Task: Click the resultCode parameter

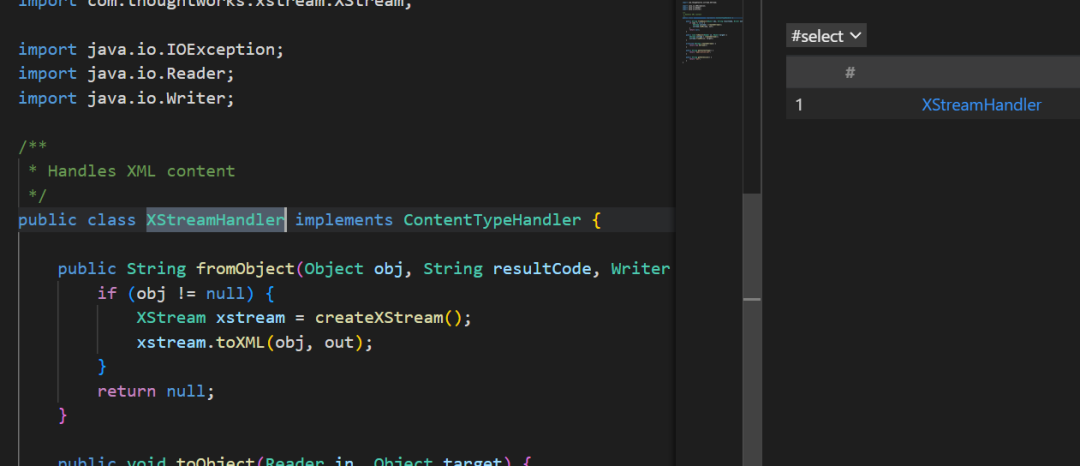Action: (x=541, y=268)
